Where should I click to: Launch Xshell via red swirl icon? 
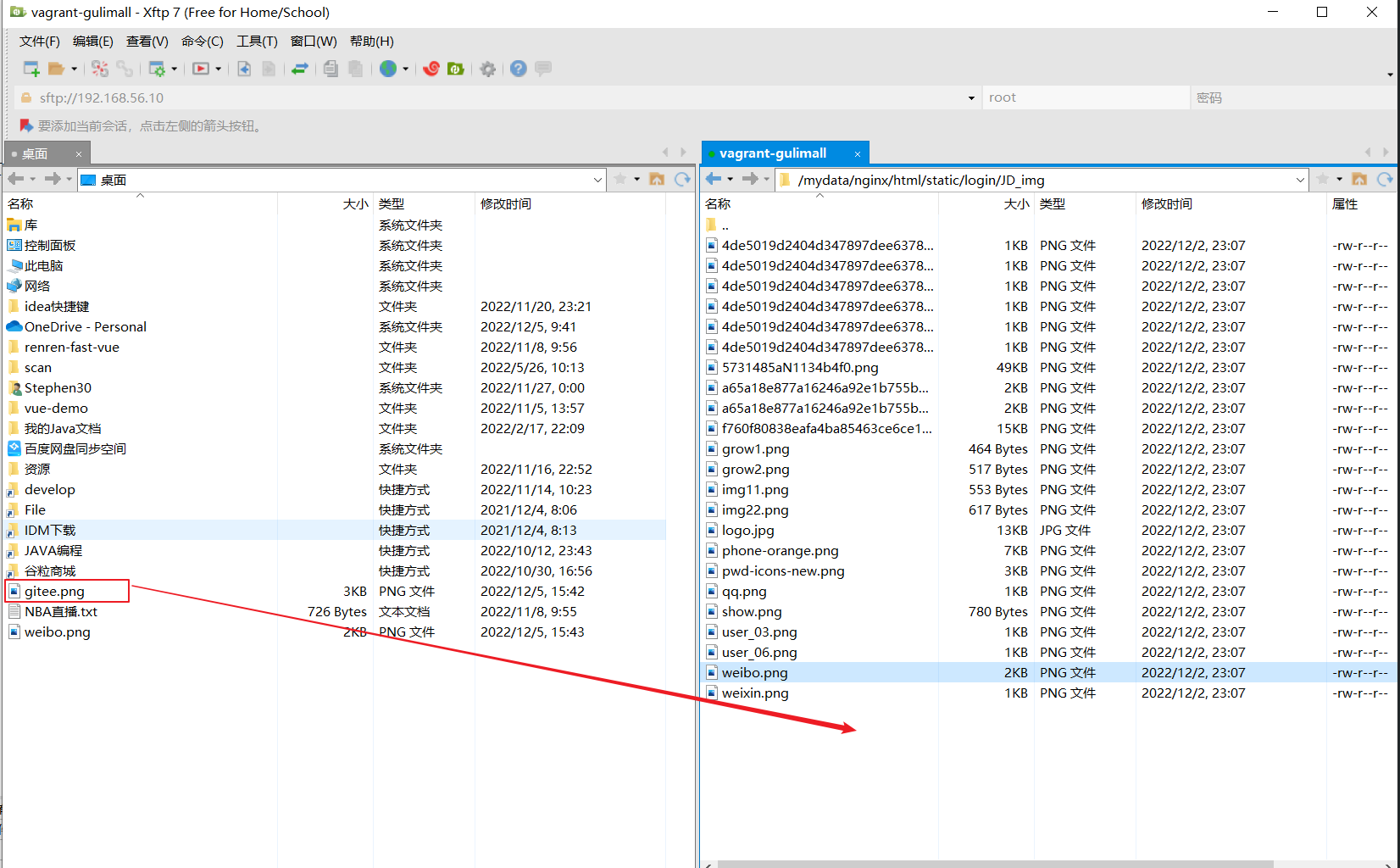click(x=431, y=69)
